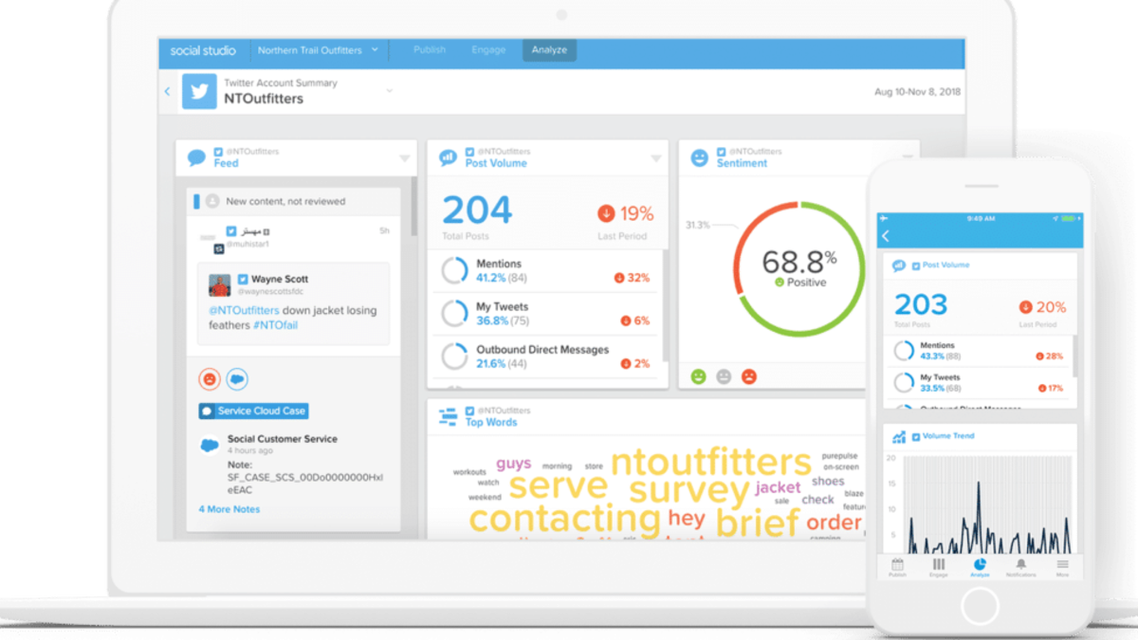Select the word 'contacting' in the word cloud
Image resolution: width=1138 pixels, height=640 pixels.
[565, 518]
